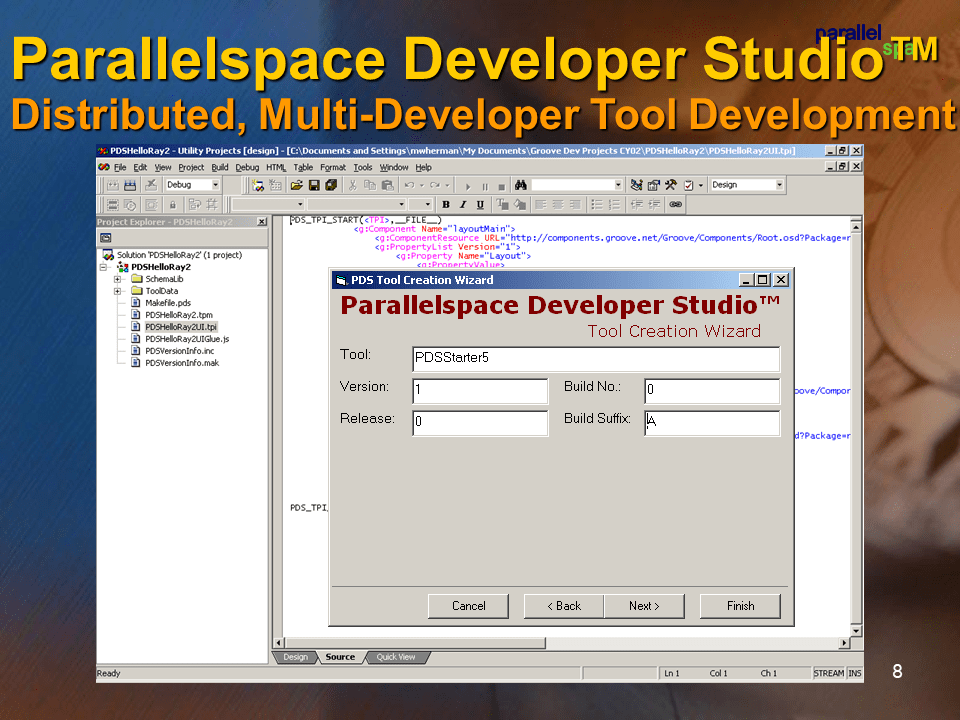Click the Cut scissors icon
The image size is (960, 720).
[x=353, y=185]
